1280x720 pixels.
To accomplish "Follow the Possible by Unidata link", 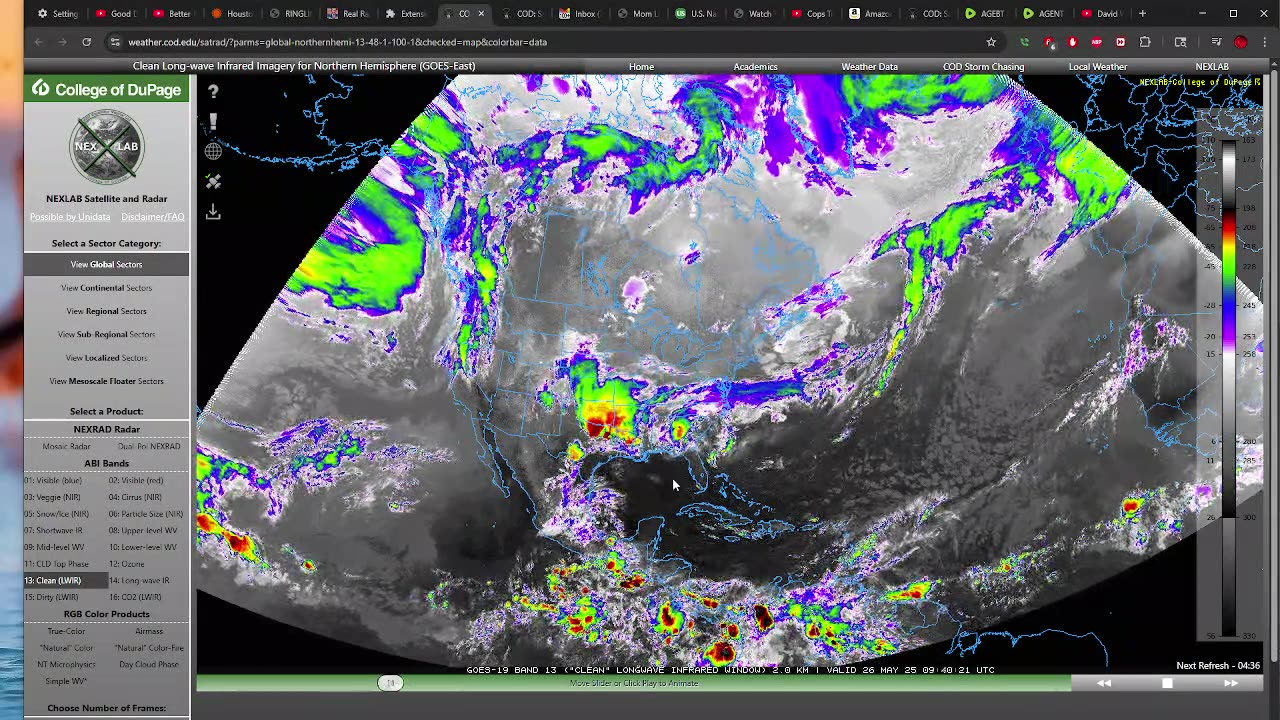I will point(69,217).
